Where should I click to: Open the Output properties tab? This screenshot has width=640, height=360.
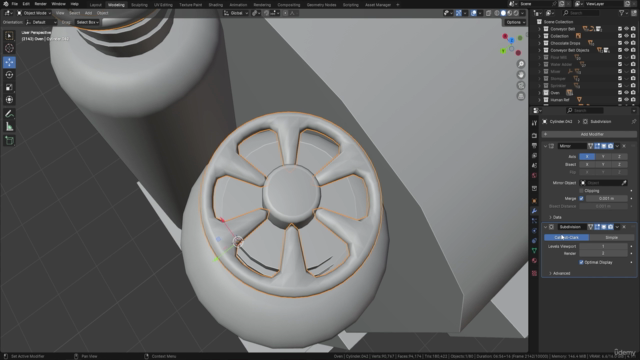(x=534, y=145)
